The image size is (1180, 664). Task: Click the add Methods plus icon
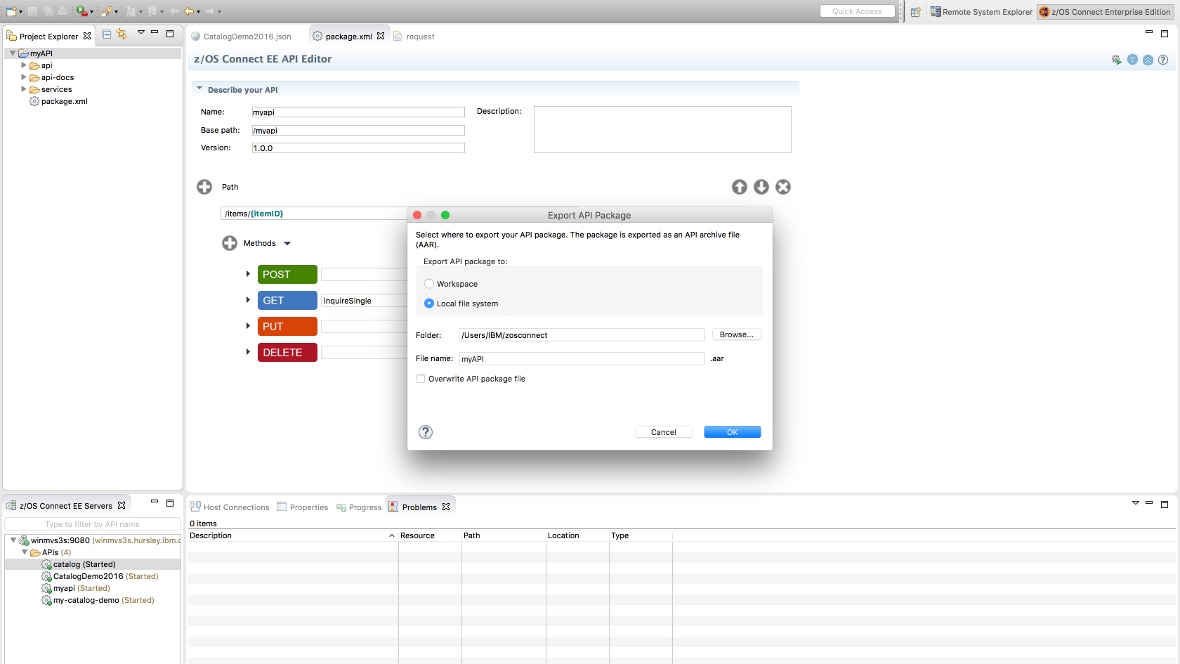[x=229, y=243]
